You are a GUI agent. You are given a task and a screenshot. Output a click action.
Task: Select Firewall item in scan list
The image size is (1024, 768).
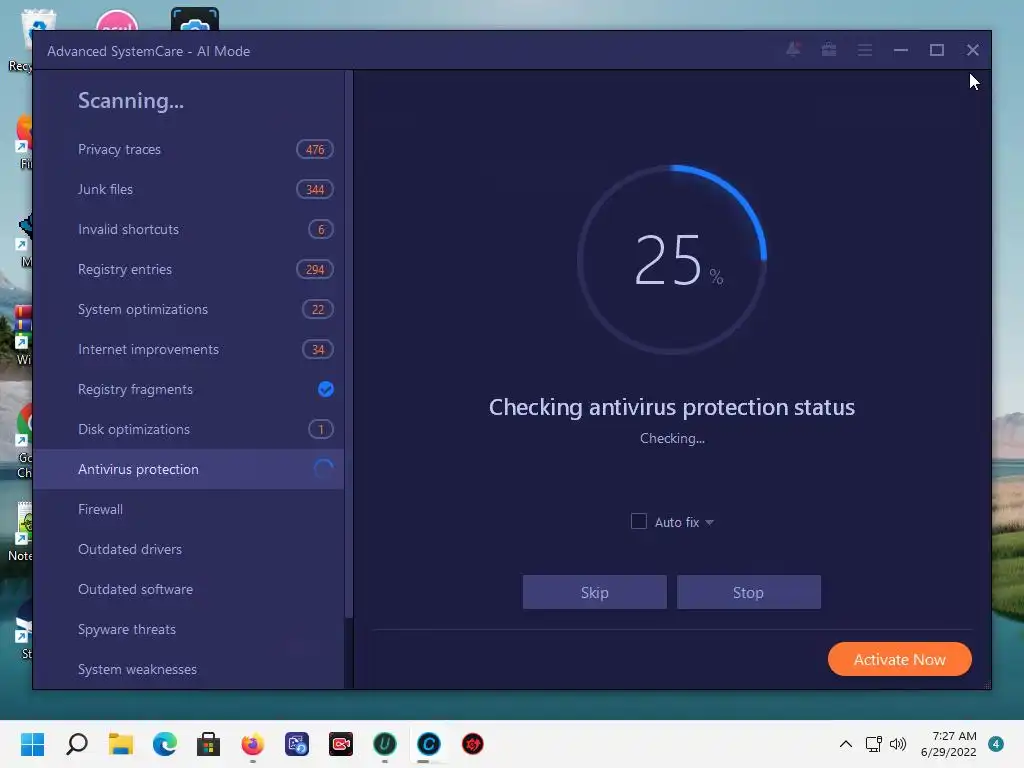pos(188,509)
